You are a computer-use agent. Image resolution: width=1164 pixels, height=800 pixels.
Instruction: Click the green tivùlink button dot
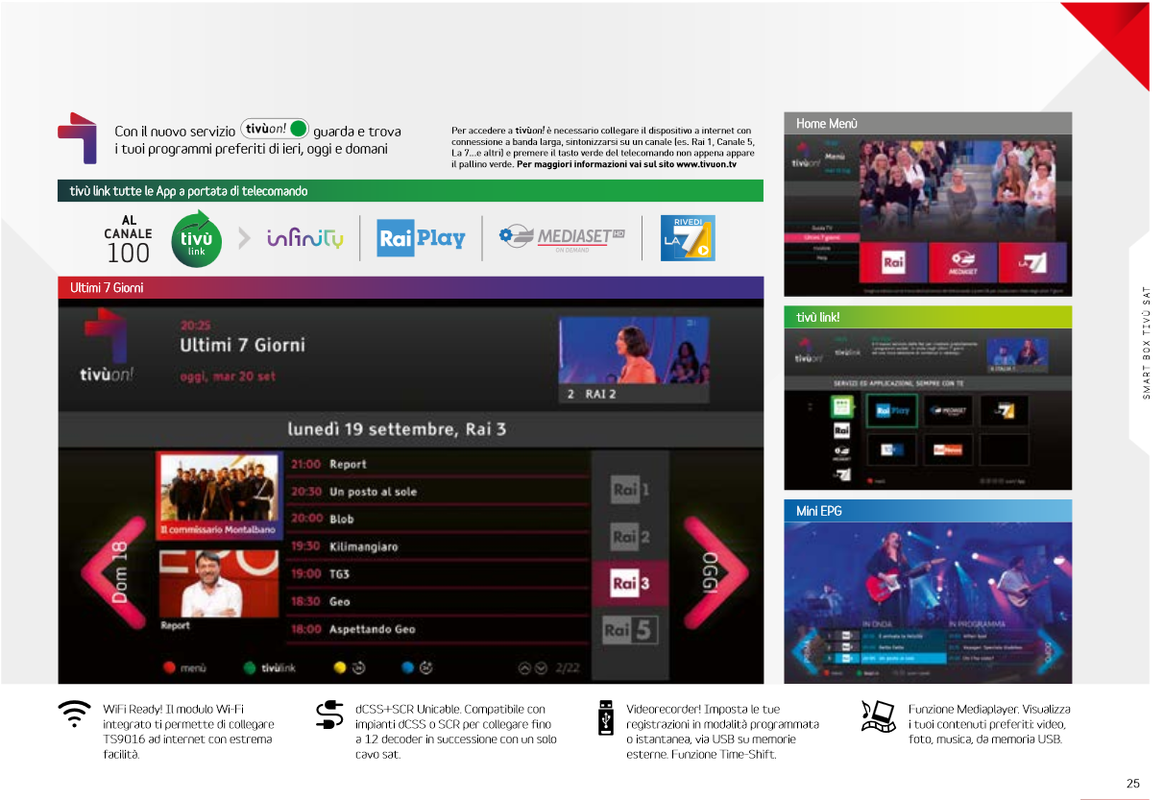(x=249, y=668)
